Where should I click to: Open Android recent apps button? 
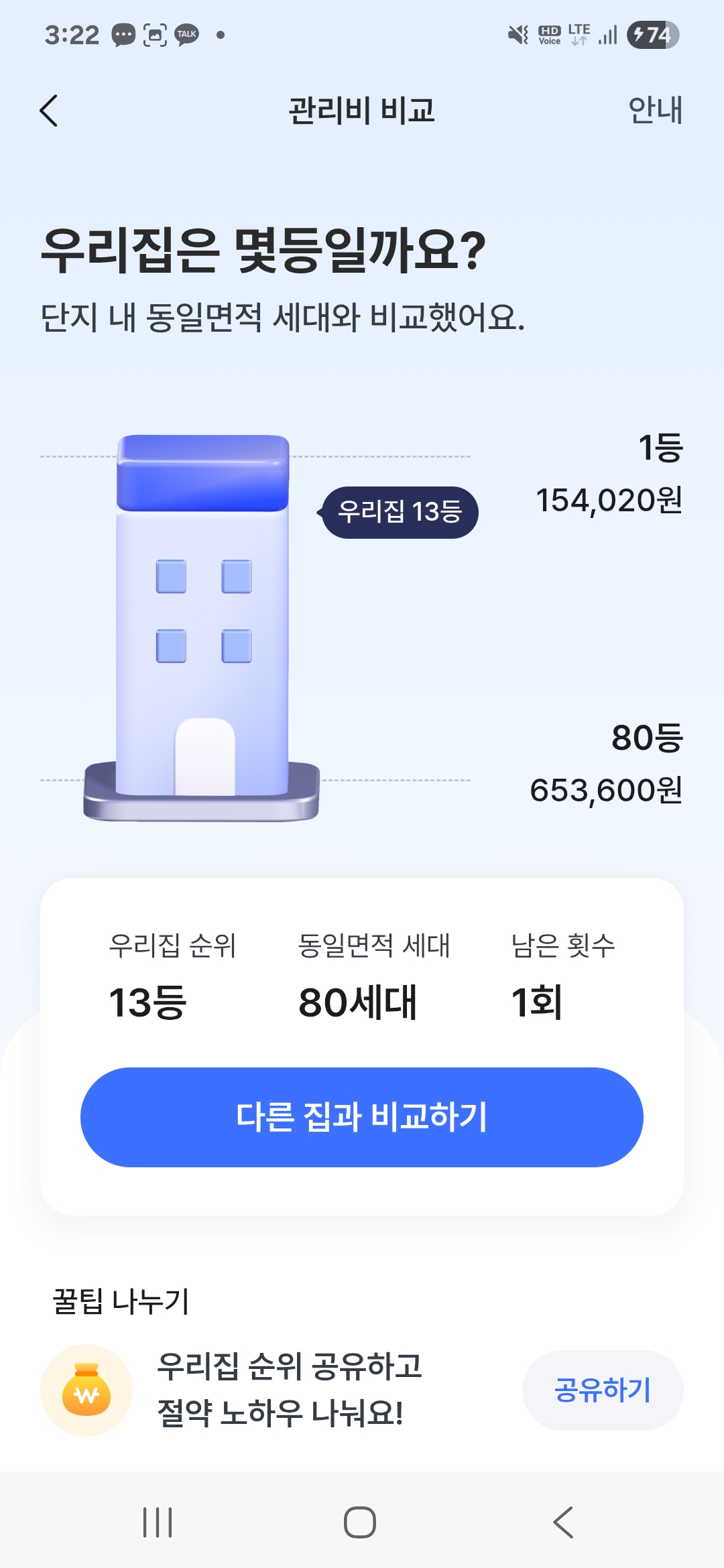point(158,1522)
